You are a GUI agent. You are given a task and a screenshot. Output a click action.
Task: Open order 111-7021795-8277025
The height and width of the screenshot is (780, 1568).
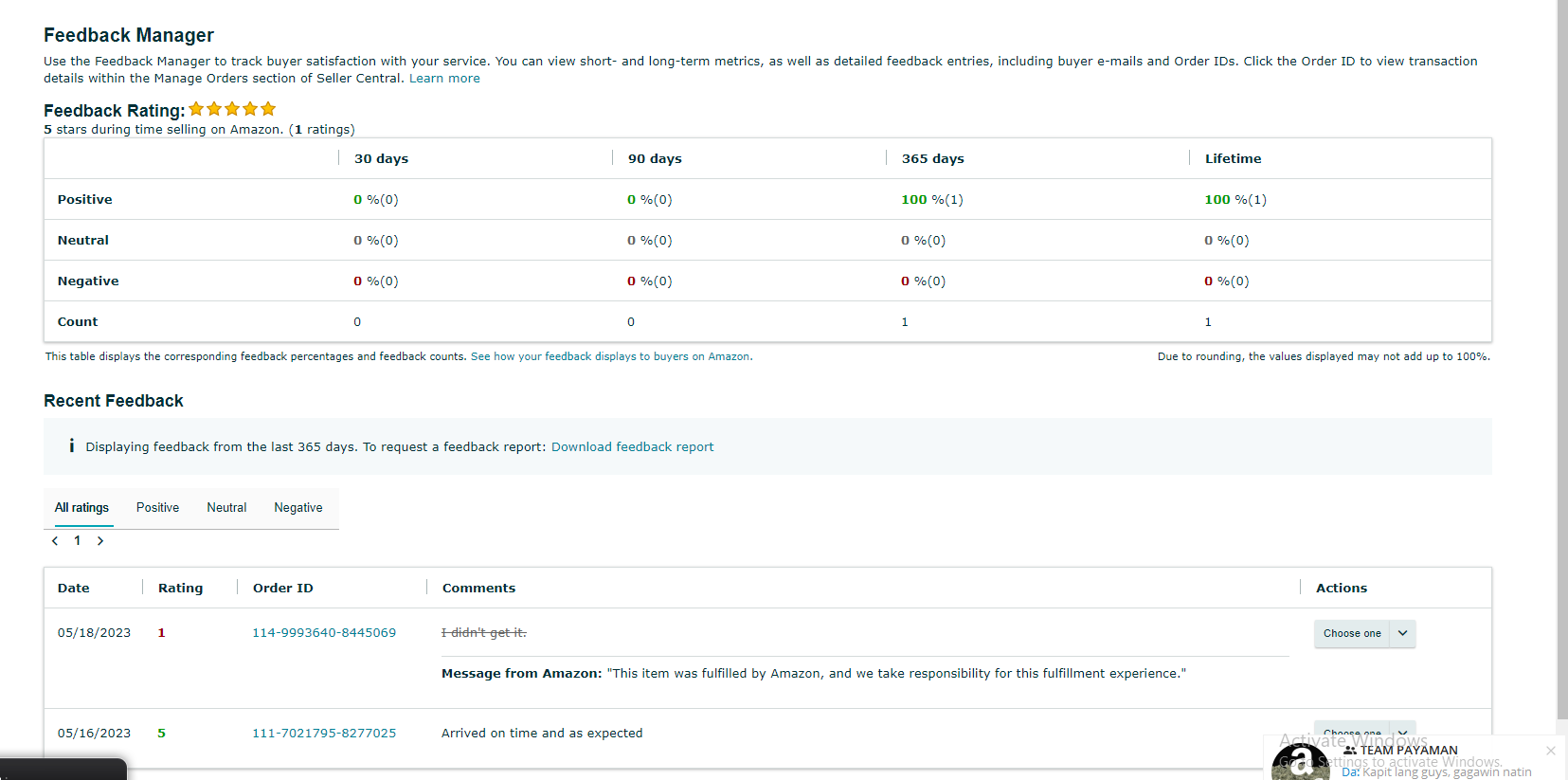324,733
